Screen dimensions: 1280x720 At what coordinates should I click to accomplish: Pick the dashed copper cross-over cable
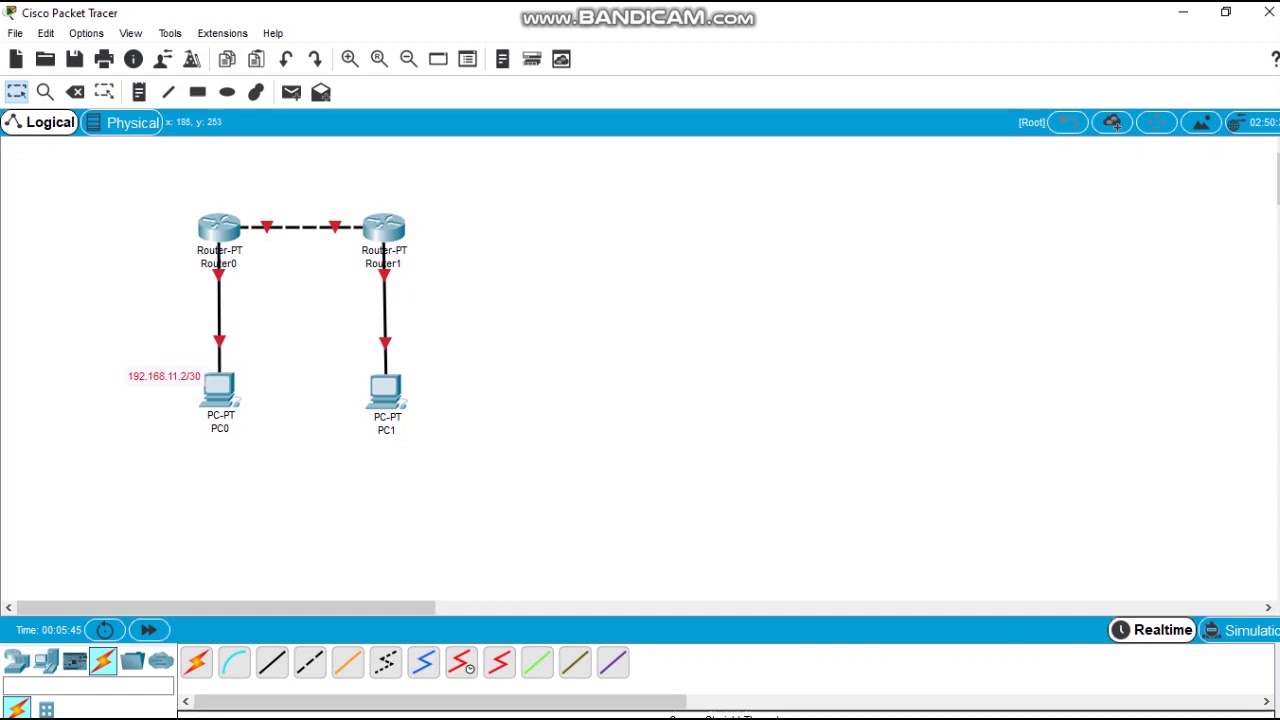pyautogui.click(x=310, y=662)
